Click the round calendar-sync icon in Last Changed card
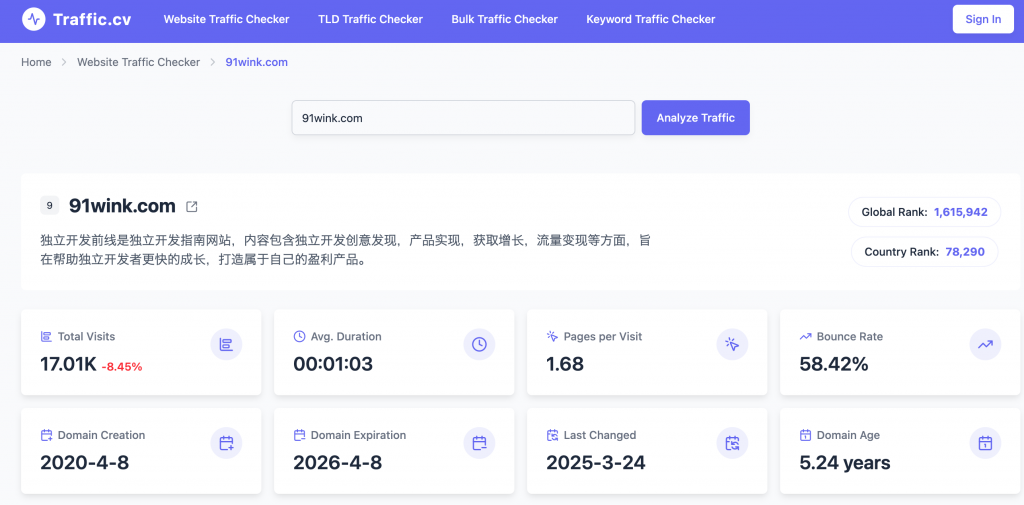The height and width of the screenshot is (505, 1024). pyautogui.click(x=732, y=443)
